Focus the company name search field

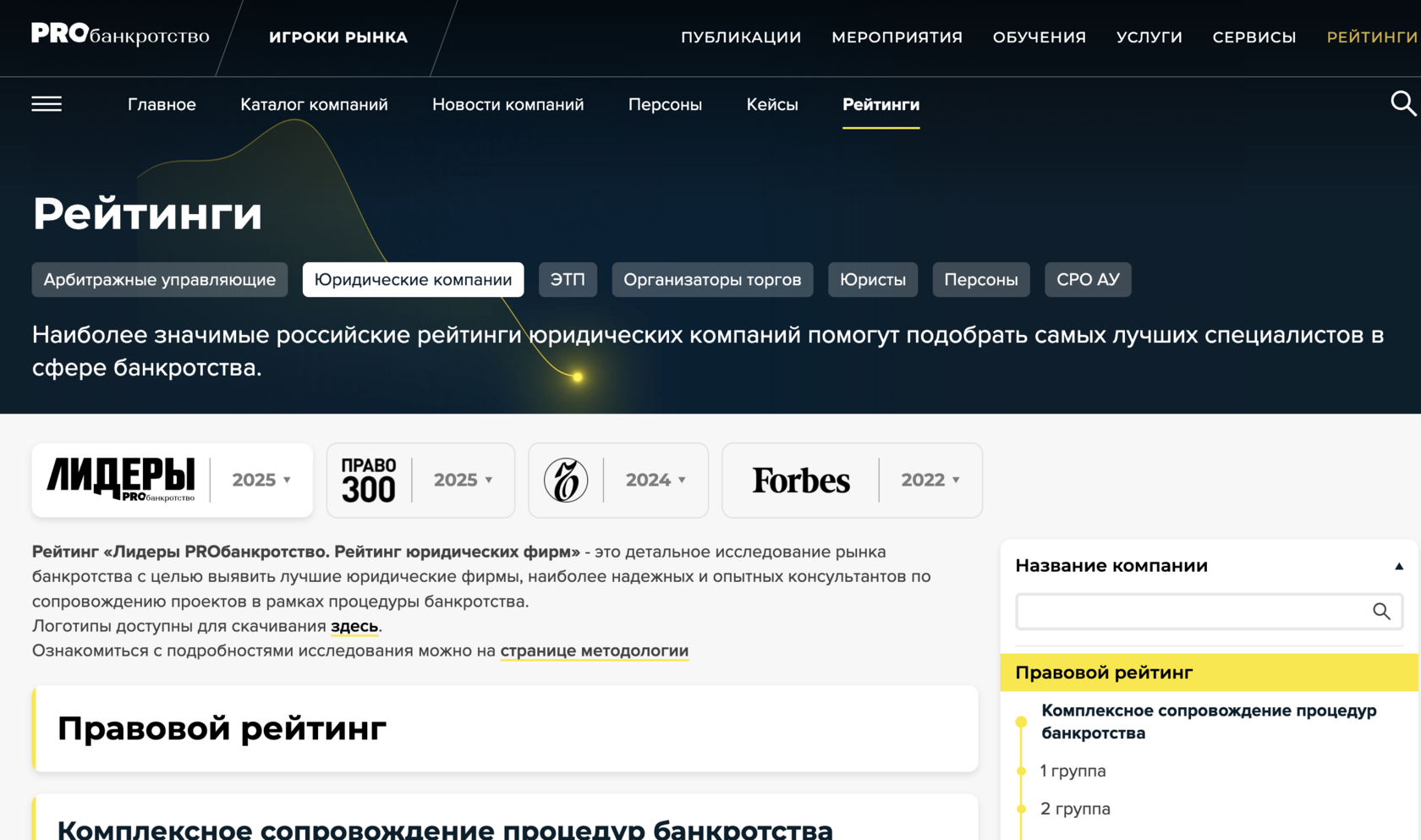coord(1210,612)
